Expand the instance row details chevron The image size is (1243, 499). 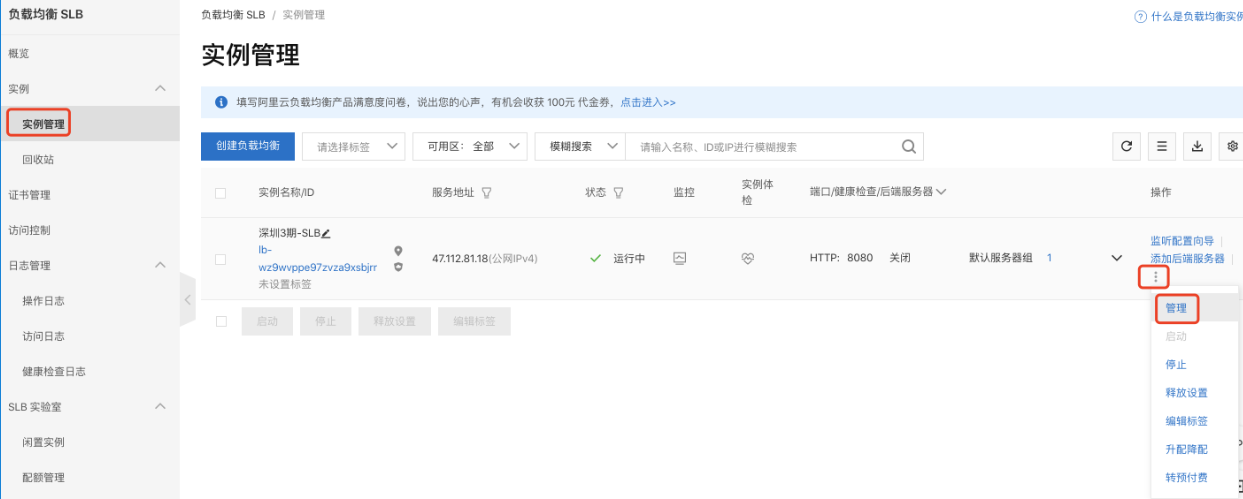pyautogui.click(x=1117, y=258)
